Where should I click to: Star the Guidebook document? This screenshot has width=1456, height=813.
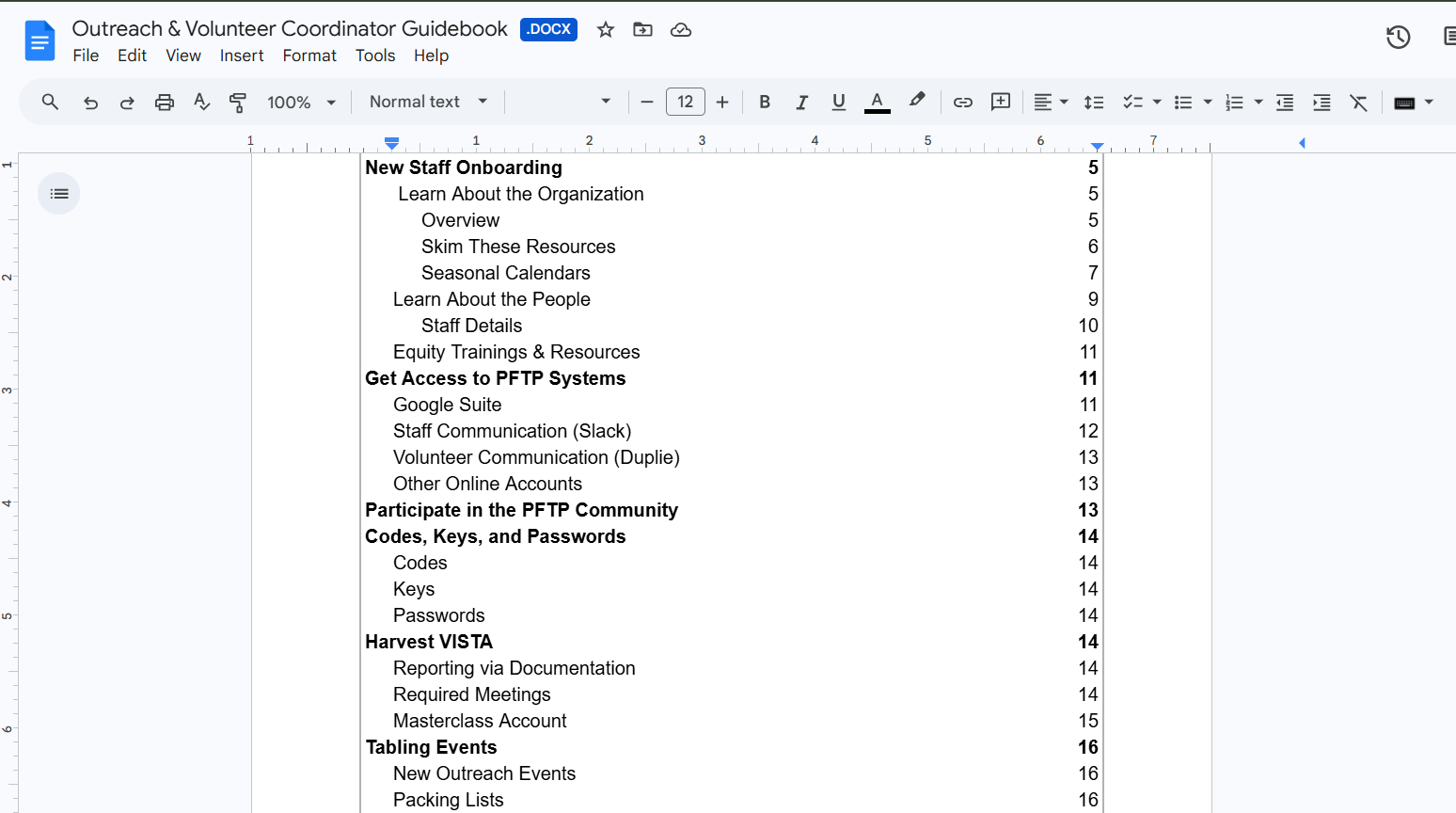pyautogui.click(x=605, y=29)
